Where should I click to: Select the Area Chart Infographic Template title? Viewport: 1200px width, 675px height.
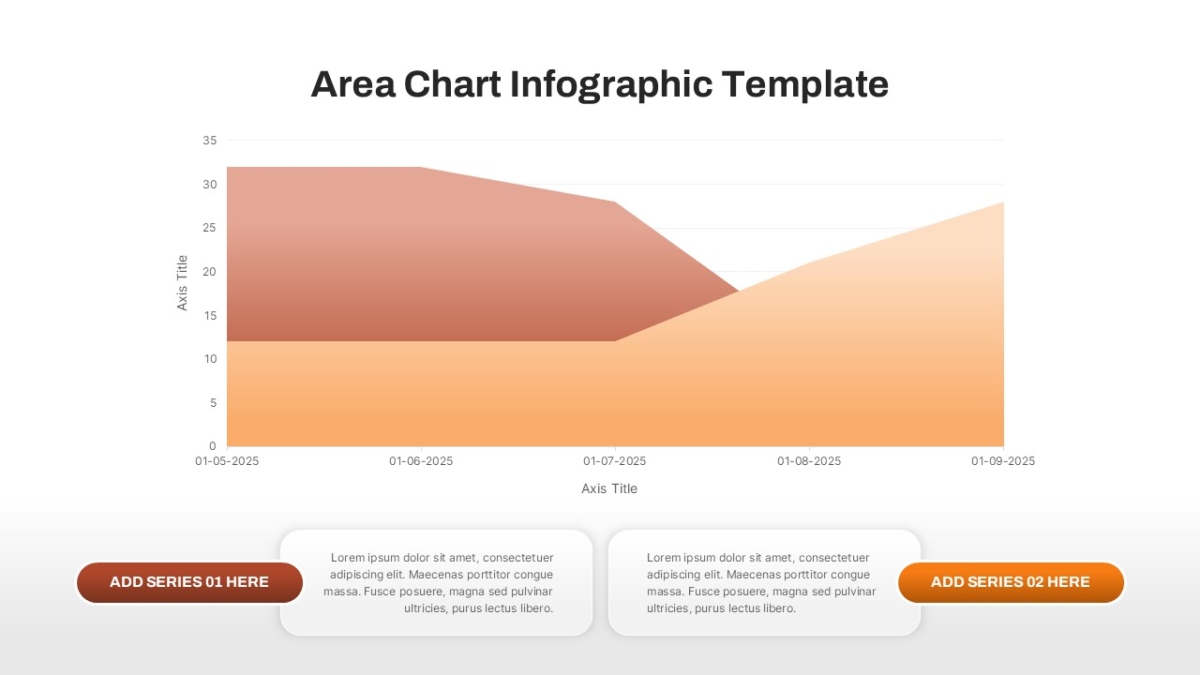coord(600,84)
